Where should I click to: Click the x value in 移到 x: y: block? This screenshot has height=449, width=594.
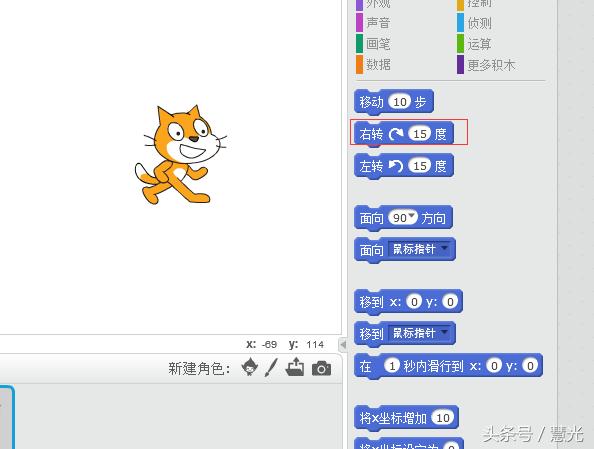pyautogui.click(x=414, y=302)
